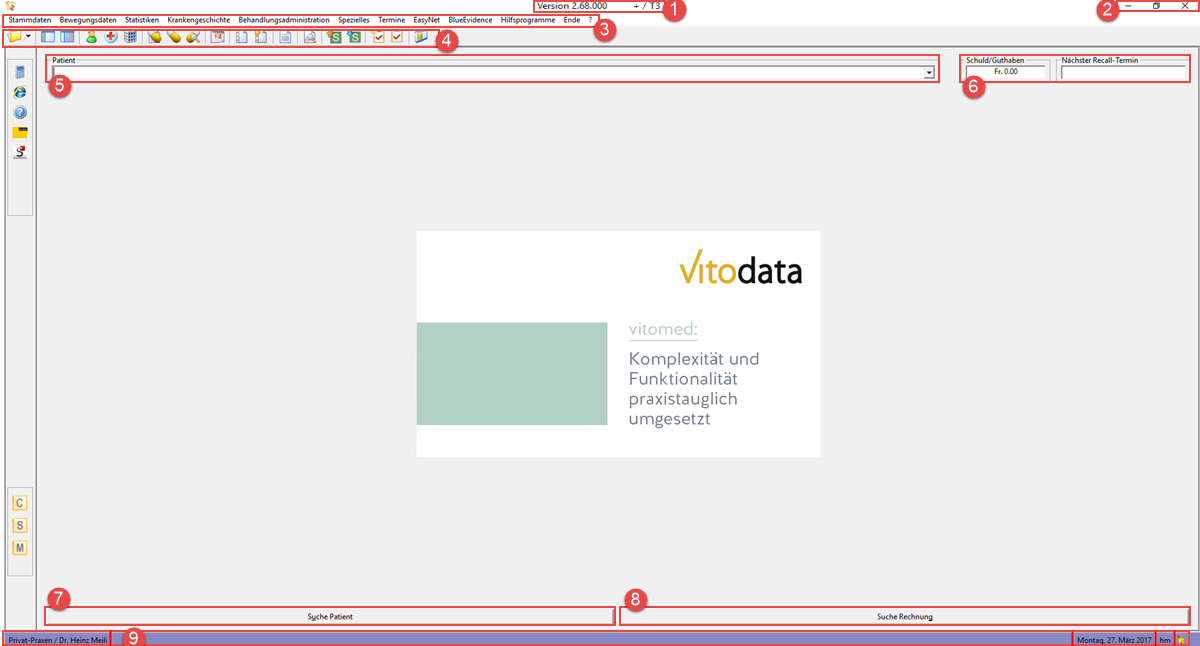The image size is (1200, 646).
Task: Open the dropdown arrow beside the folder icon
Action: coord(28,37)
